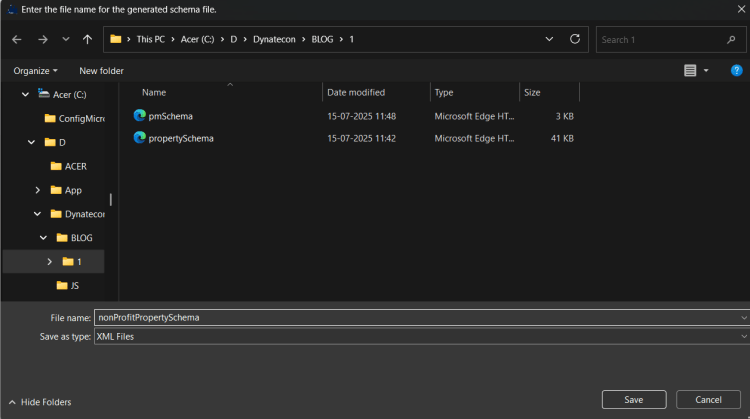Click the Cancel button
This screenshot has width=750, height=419.
(708, 399)
